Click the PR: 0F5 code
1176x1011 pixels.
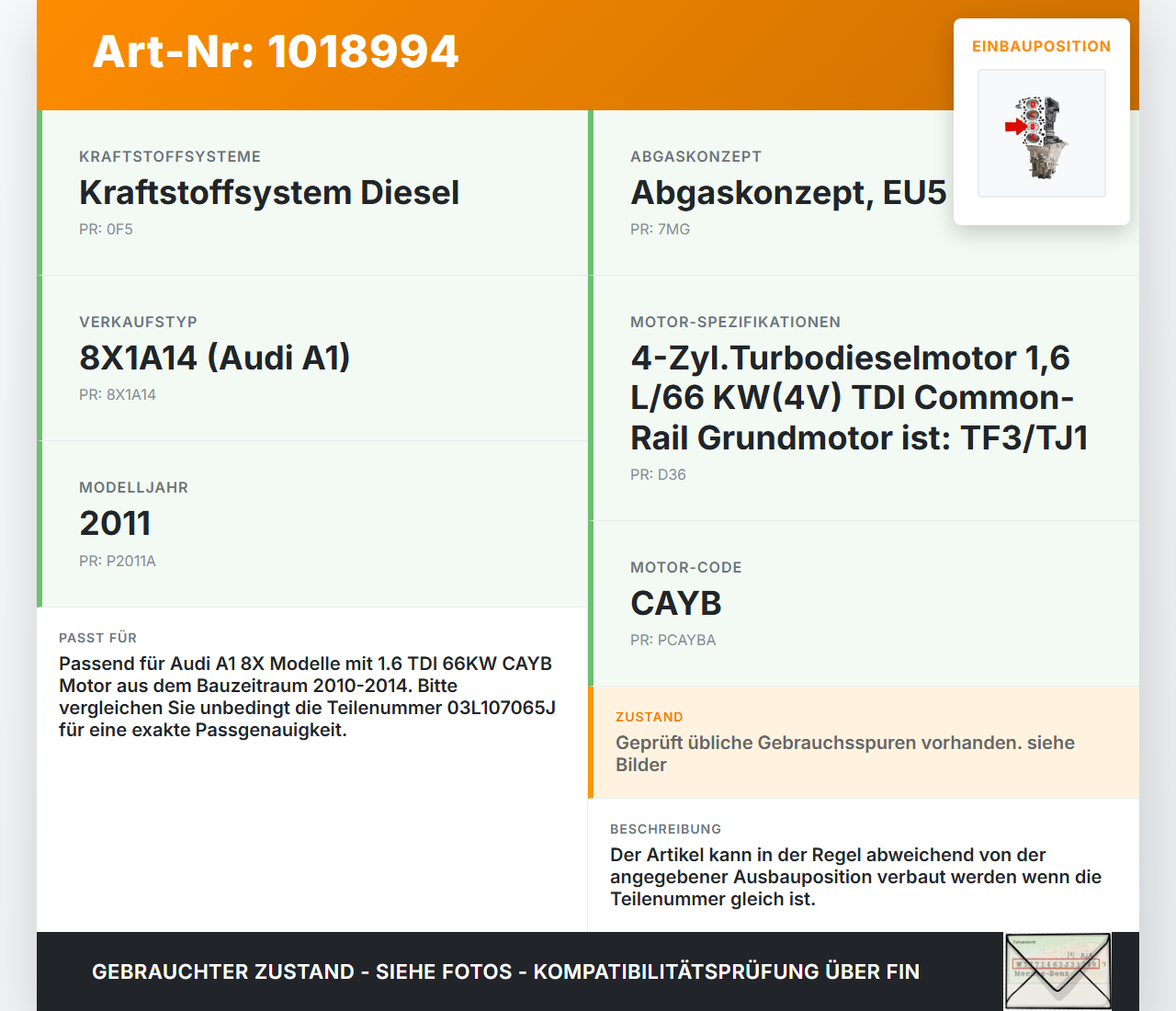(x=106, y=229)
